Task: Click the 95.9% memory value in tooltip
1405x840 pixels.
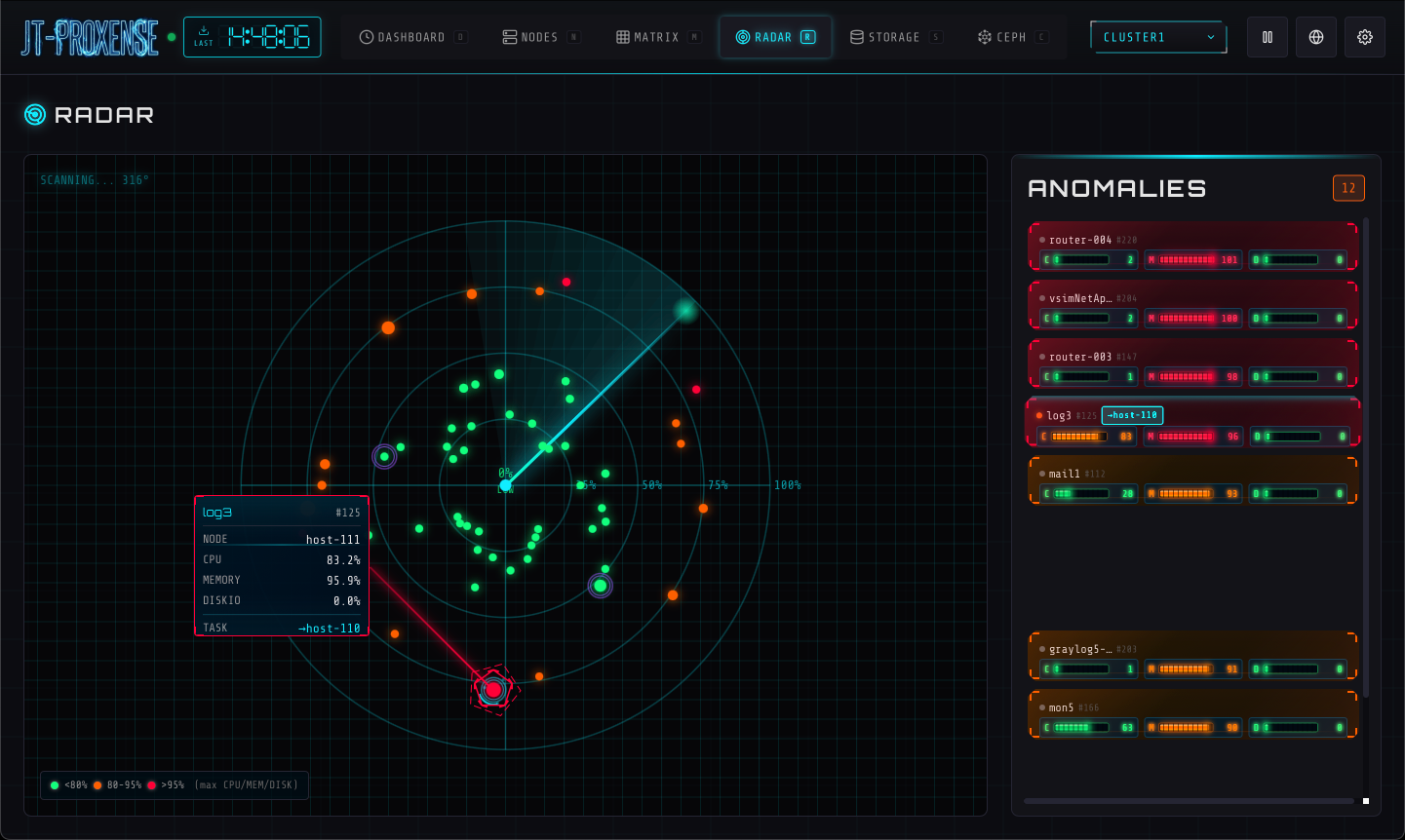Action: click(x=343, y=581)
